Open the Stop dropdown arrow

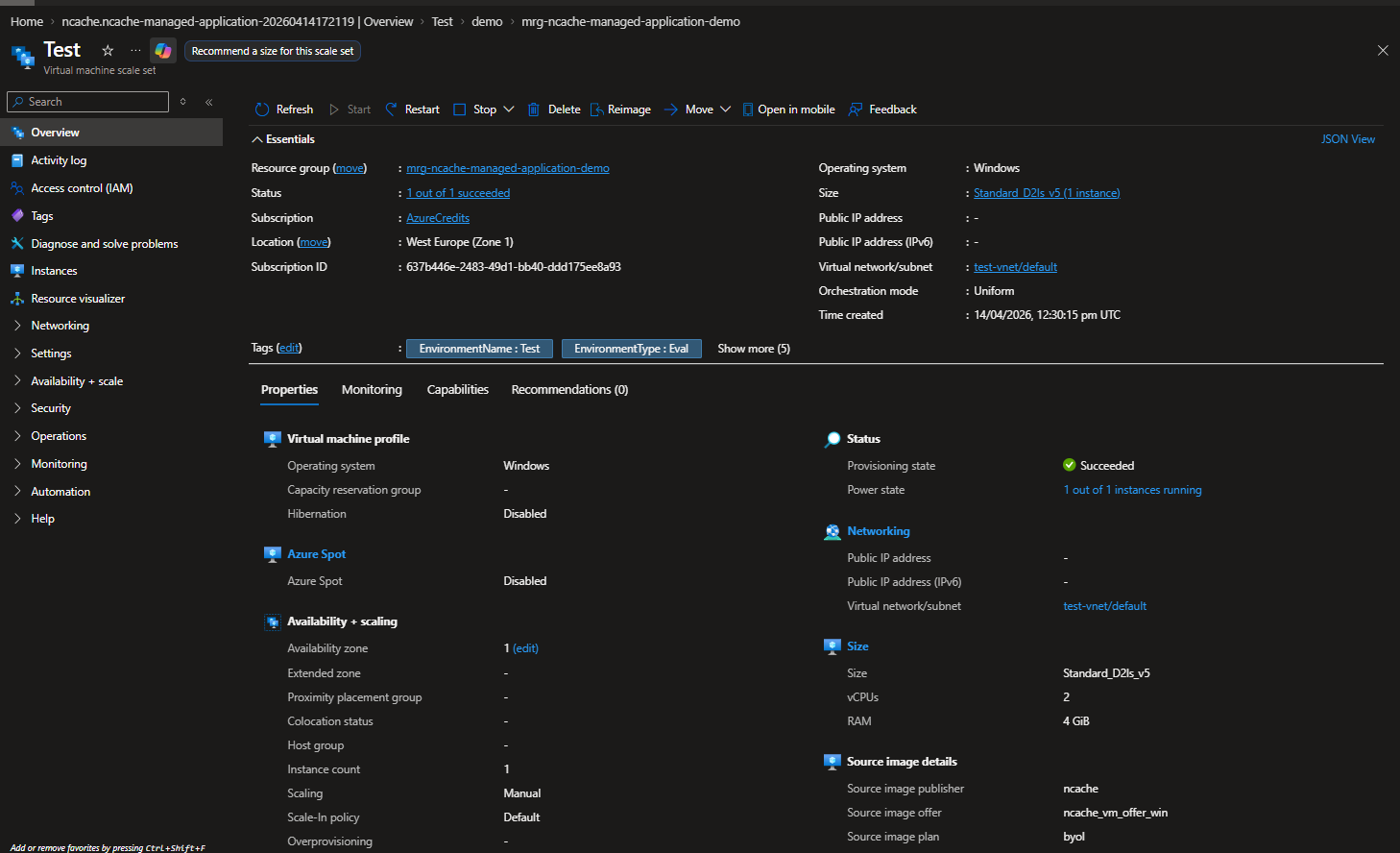pyautogui.click(x=509, y=110)
